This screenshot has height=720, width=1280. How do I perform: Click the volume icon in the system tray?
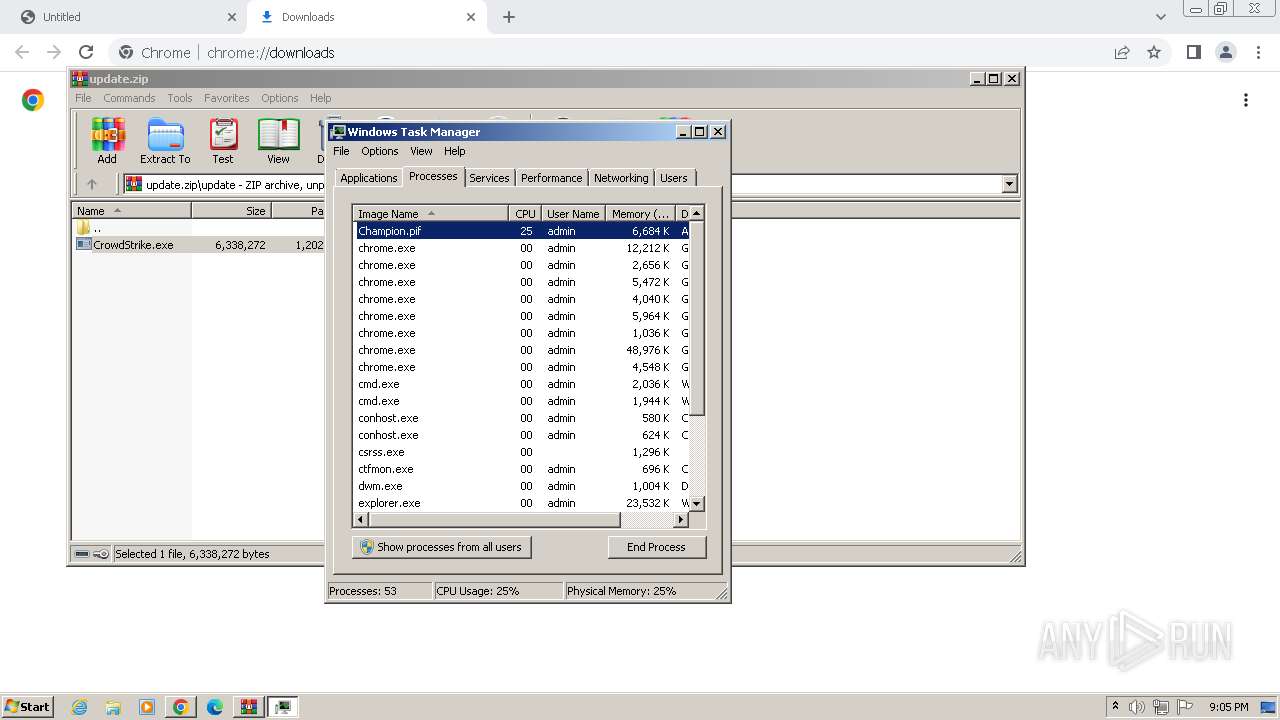[1137, 707]
